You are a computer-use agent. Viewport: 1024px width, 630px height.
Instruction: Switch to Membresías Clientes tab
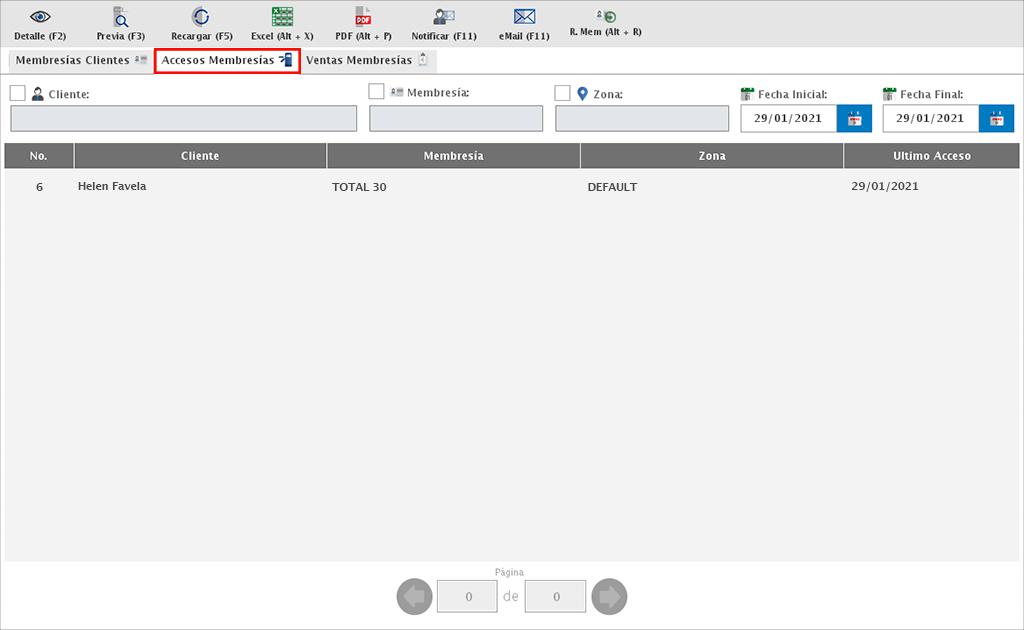(81, 60)
